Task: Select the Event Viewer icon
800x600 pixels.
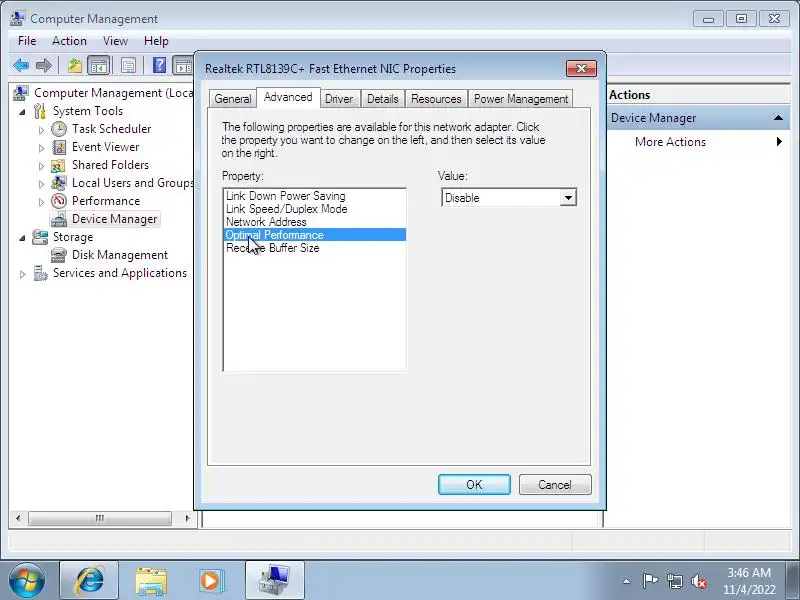Action: (59, 147)
